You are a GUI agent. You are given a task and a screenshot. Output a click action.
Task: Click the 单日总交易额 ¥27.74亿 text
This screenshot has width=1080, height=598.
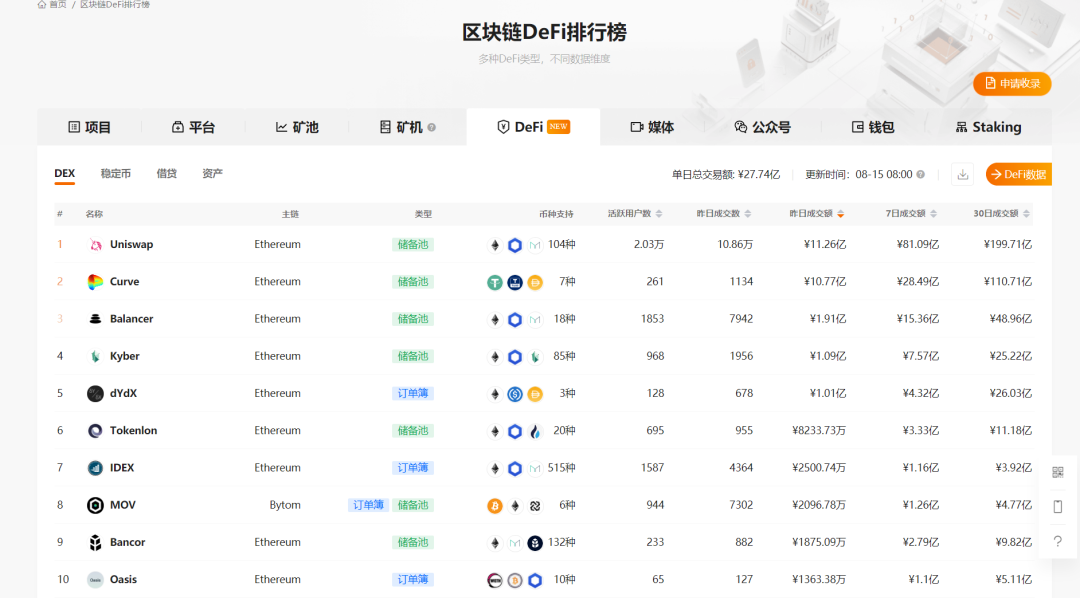point(726,174)
